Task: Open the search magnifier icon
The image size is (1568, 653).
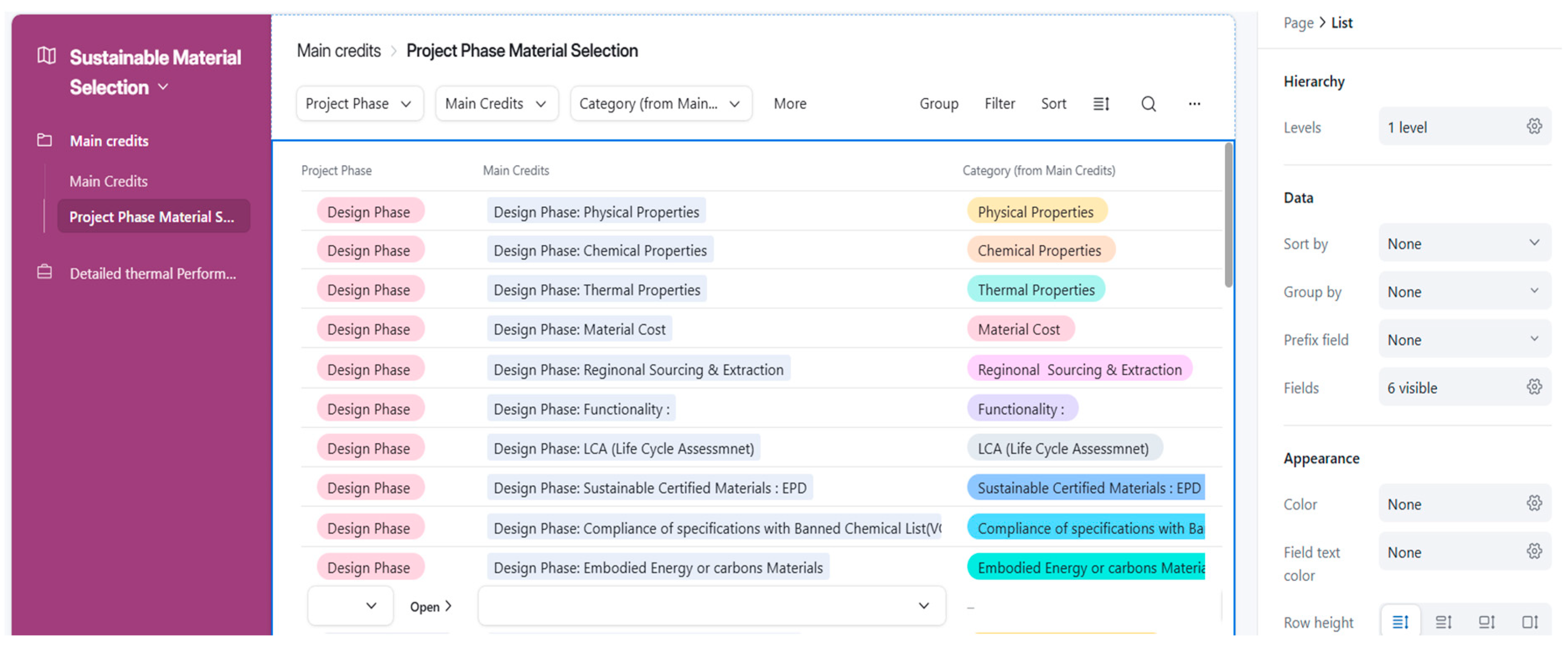Action: (1148, 104)
